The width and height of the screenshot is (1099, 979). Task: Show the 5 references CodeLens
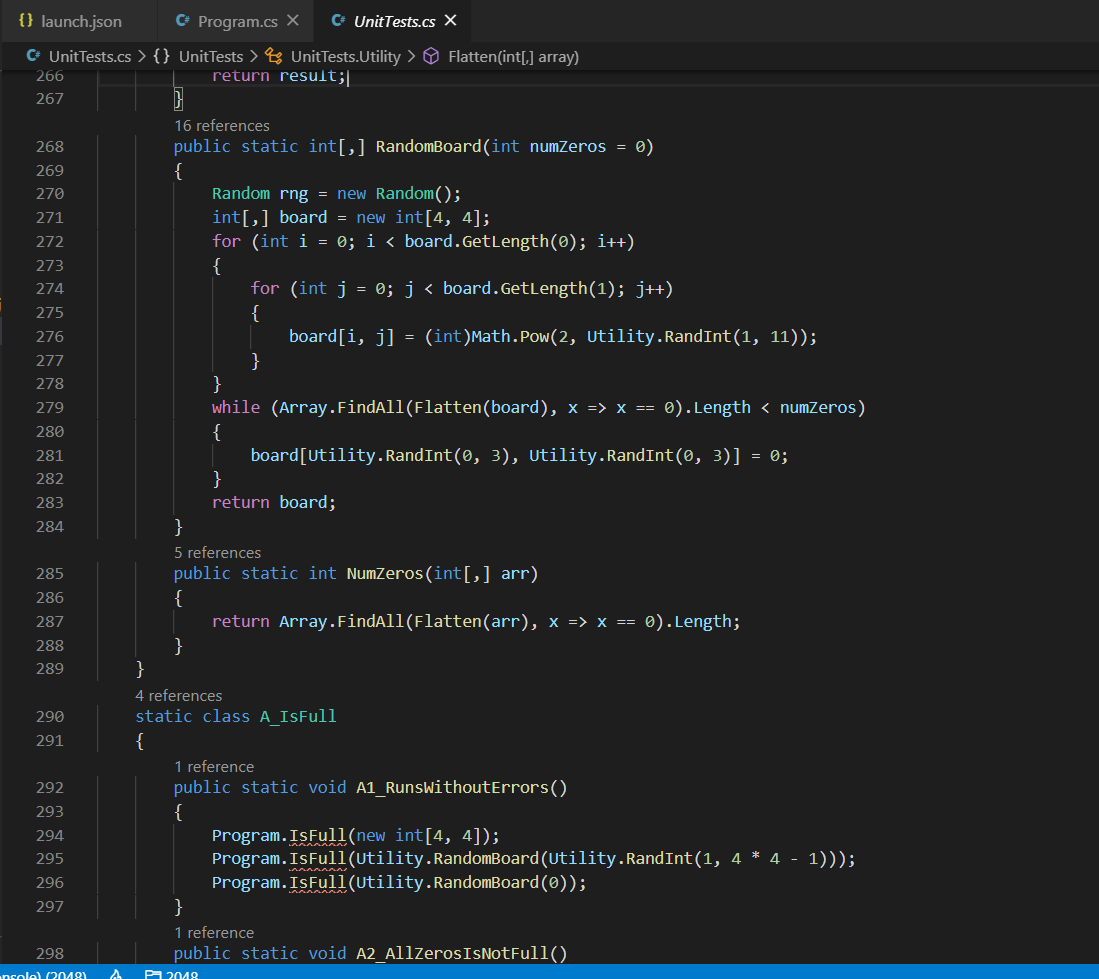click(217, 552)
